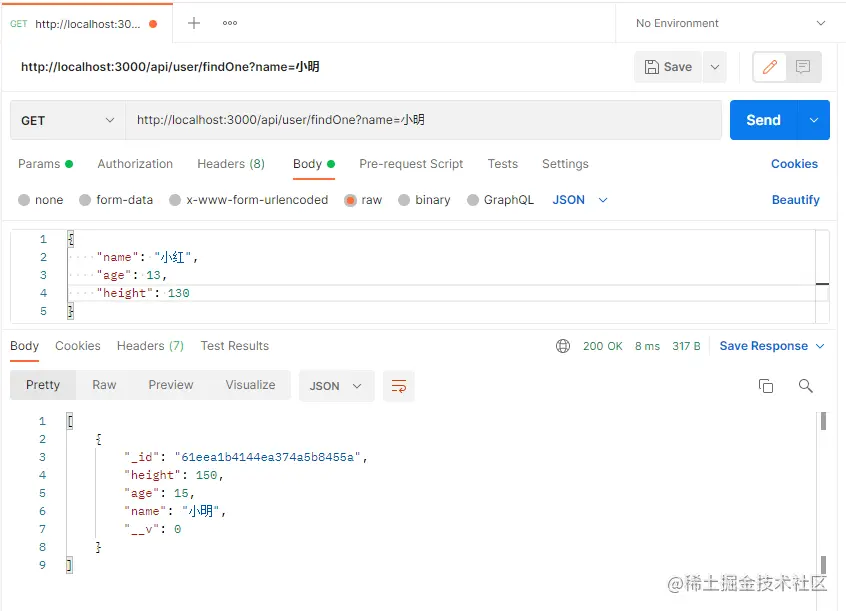Click the _id value 61eea1b4144ea374a5b8455a

(x=268, y=457)
